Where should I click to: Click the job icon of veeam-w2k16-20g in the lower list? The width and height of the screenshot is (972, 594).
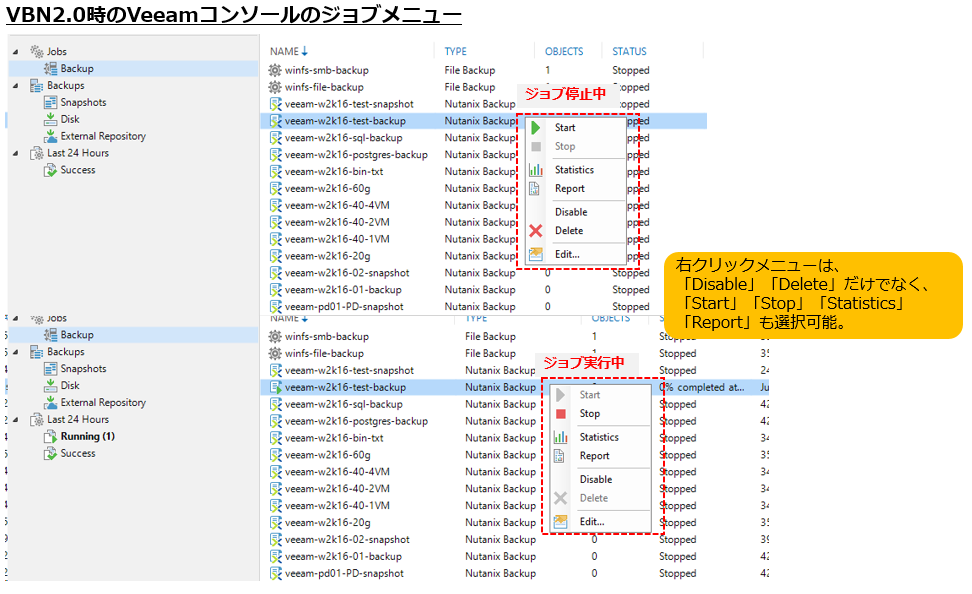coord(276,523)
